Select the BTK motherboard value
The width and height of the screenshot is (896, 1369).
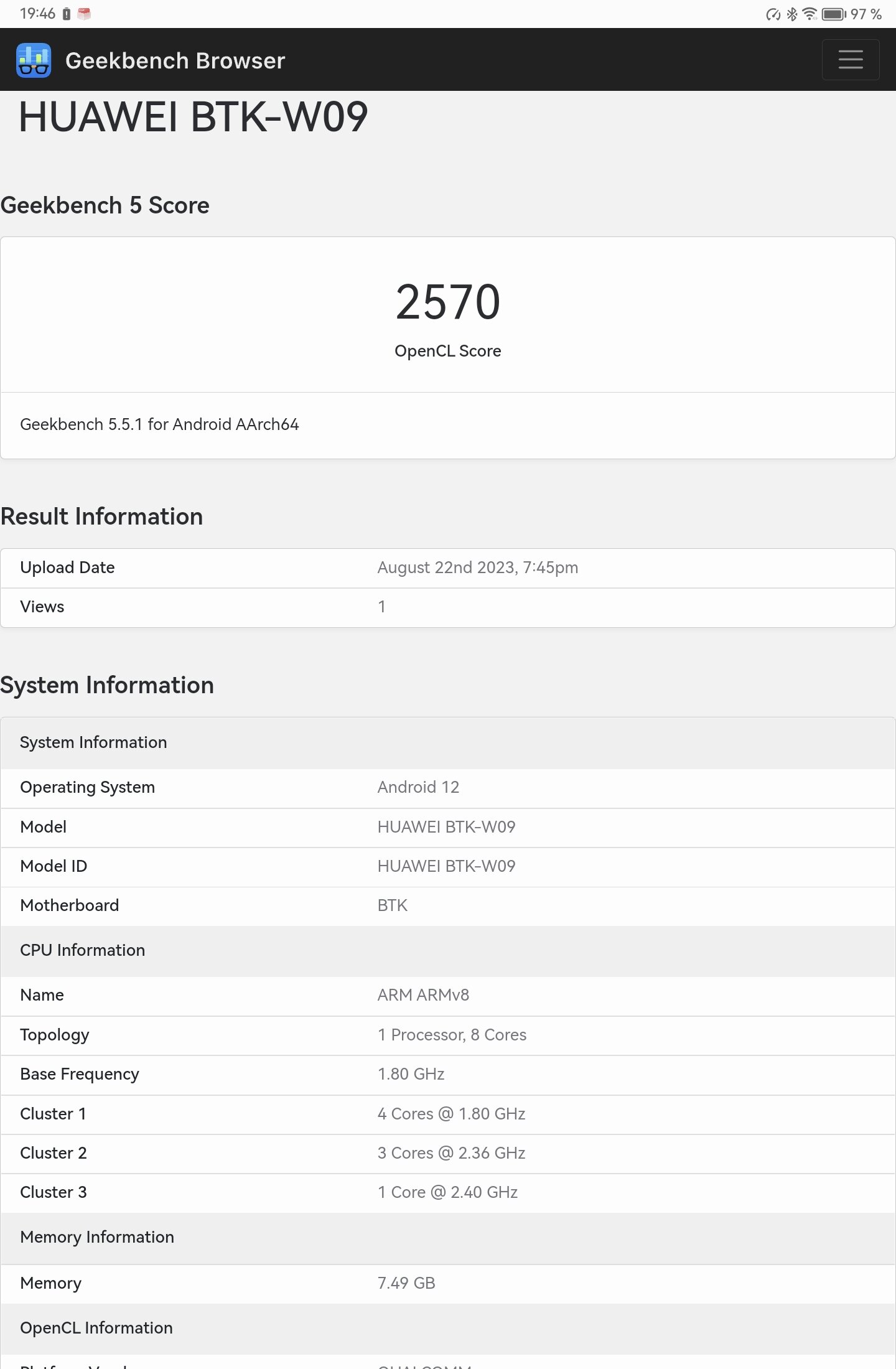(393, 905)
